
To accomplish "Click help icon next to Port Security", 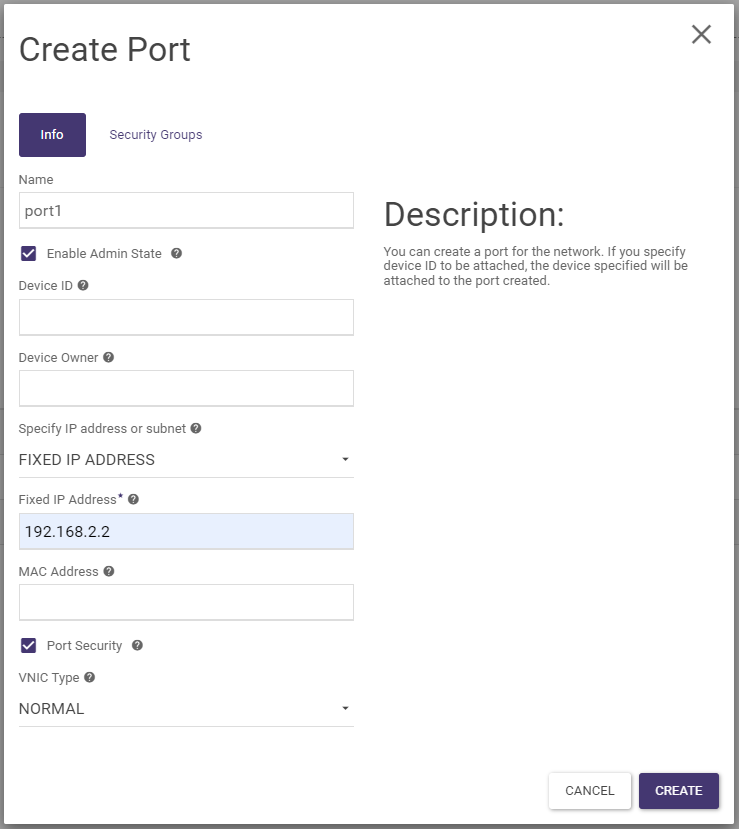I will point(137,645).
